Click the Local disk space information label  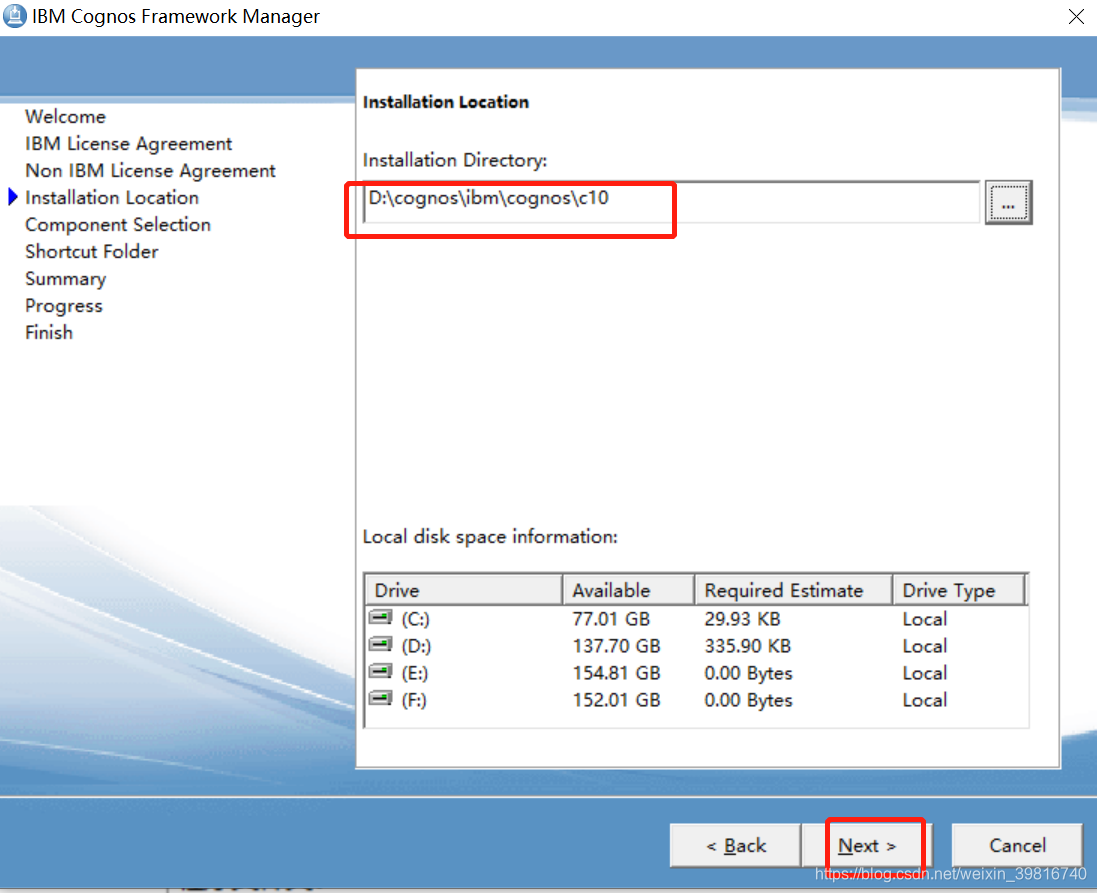point(490,537)
